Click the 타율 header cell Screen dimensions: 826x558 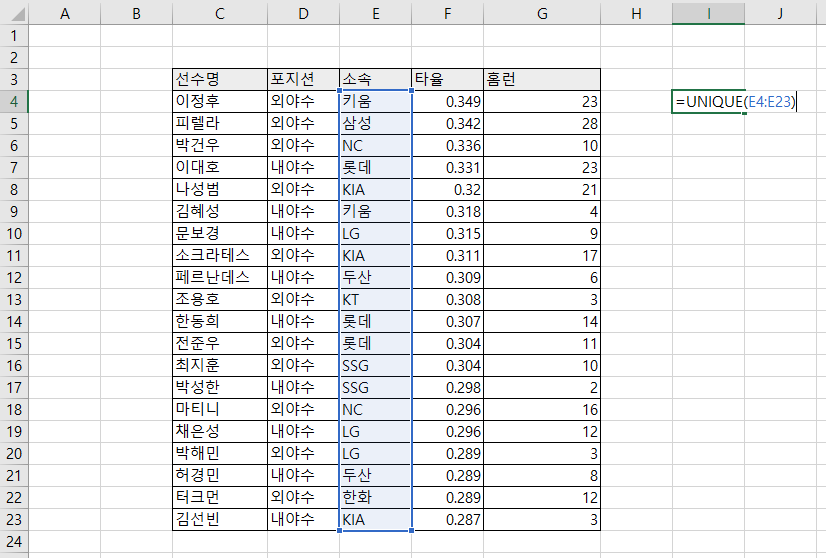pos(447,80)
